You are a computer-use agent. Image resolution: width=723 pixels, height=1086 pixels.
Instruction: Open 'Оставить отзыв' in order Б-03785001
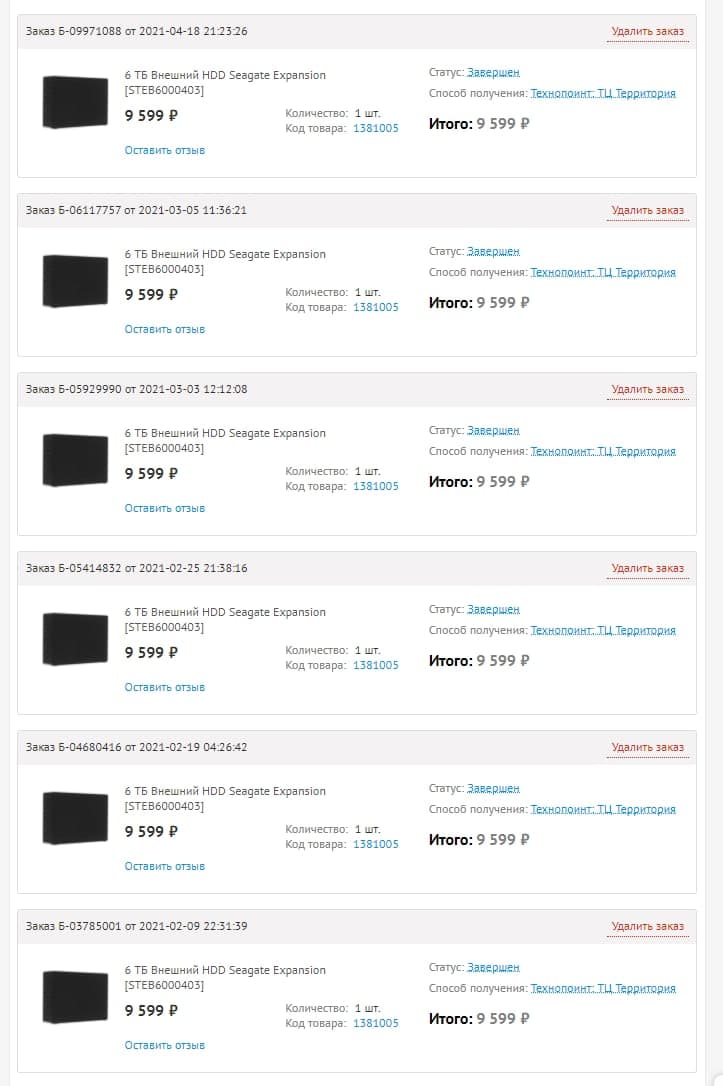(164, 1045)
